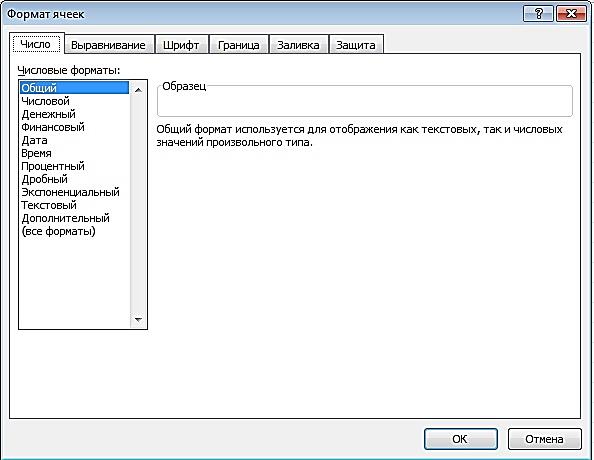594x460 pixels.
Task: Click the Отмена button
Action: tap(544, 439)
